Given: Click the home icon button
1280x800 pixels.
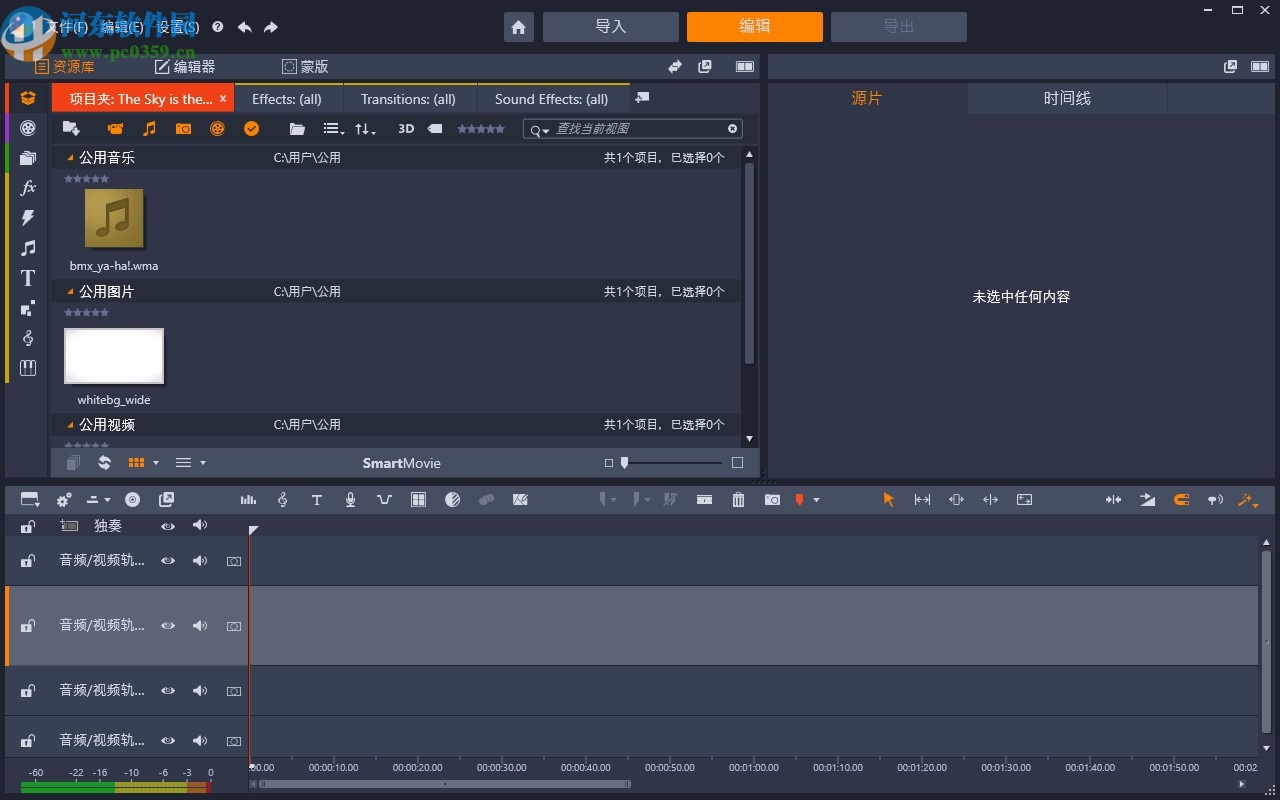Looking at the screenshot, I should click(x=518, y=27).
